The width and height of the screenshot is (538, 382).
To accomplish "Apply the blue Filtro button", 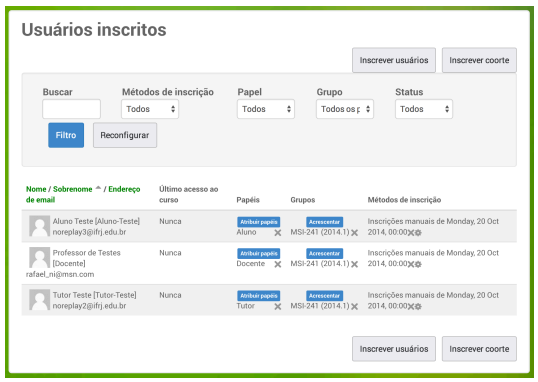I will (x=66, y=135).
